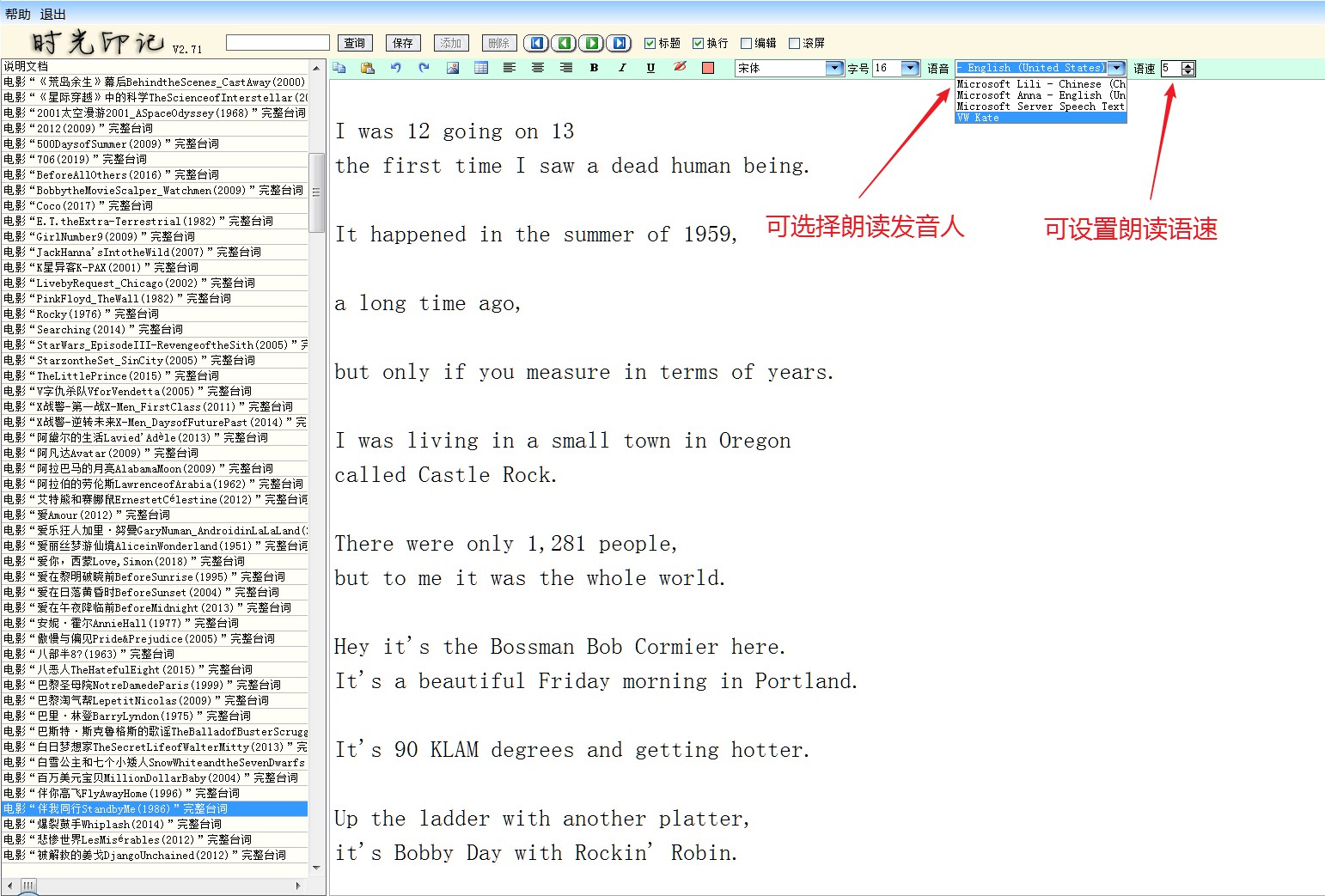1325x896 pixels.
Task: Enable the 编辑 checkbox
Action: [747, 43]
